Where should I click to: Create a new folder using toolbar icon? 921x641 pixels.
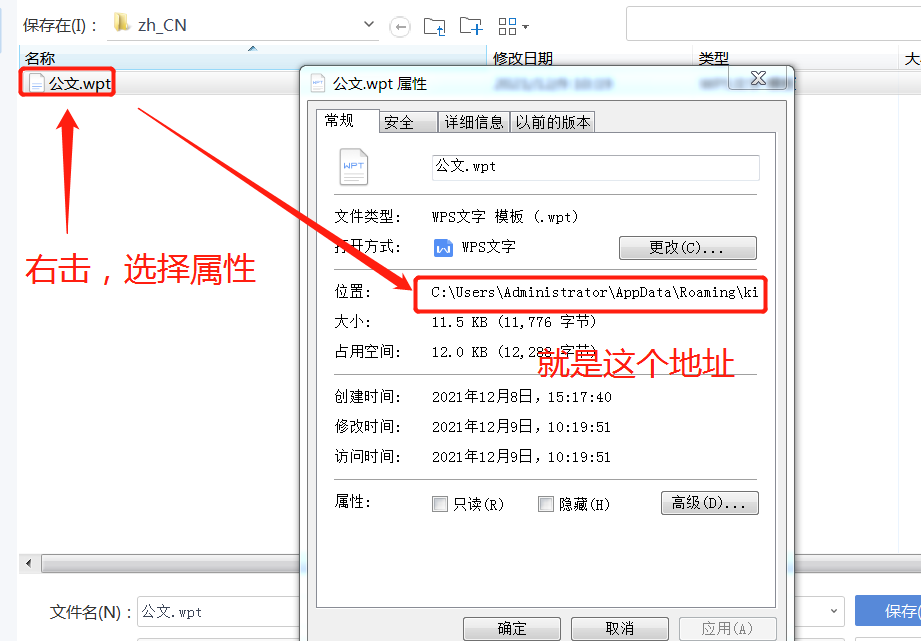(470, 26)
